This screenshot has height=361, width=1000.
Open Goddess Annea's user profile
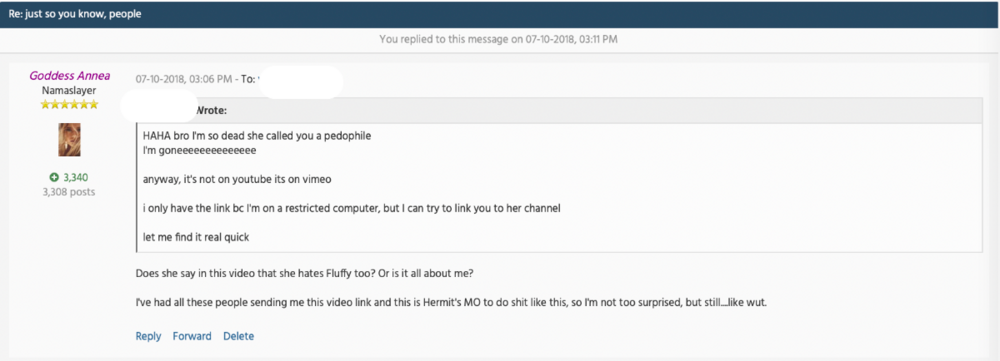(70, 76)
